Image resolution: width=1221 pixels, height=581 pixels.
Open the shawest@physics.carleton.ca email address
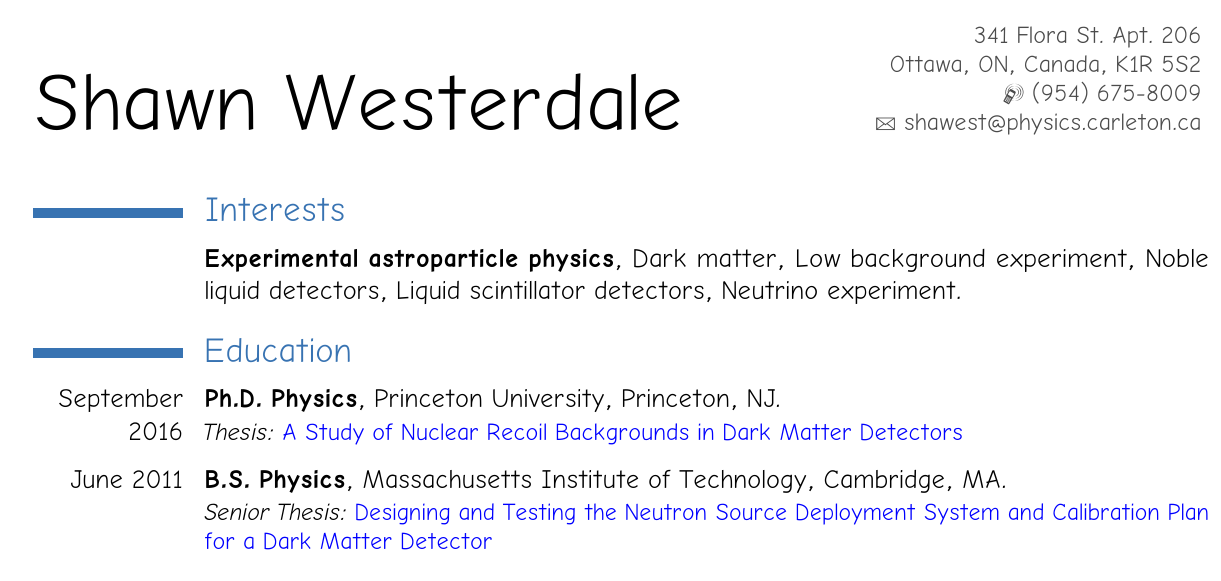click(x=1052, y=124)
